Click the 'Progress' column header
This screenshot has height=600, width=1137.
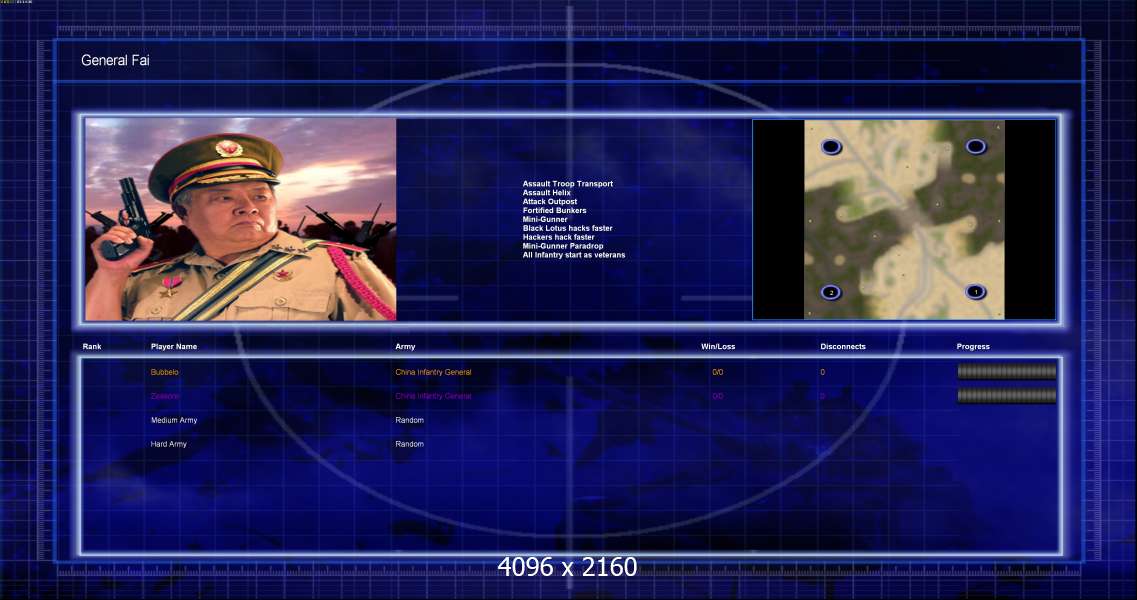(x=973, y=346)
